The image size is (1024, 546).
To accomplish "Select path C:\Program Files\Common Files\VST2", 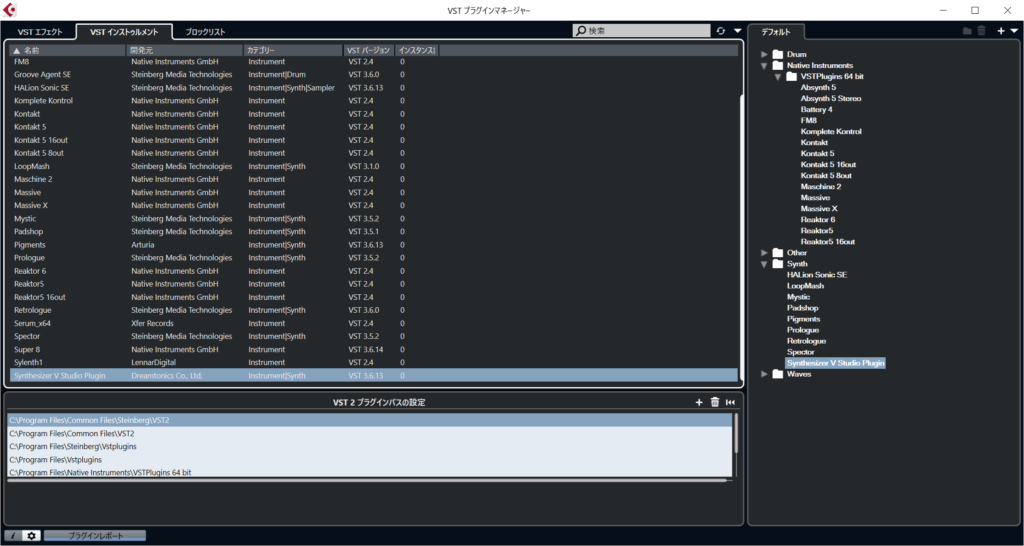I will coord(370,434).
